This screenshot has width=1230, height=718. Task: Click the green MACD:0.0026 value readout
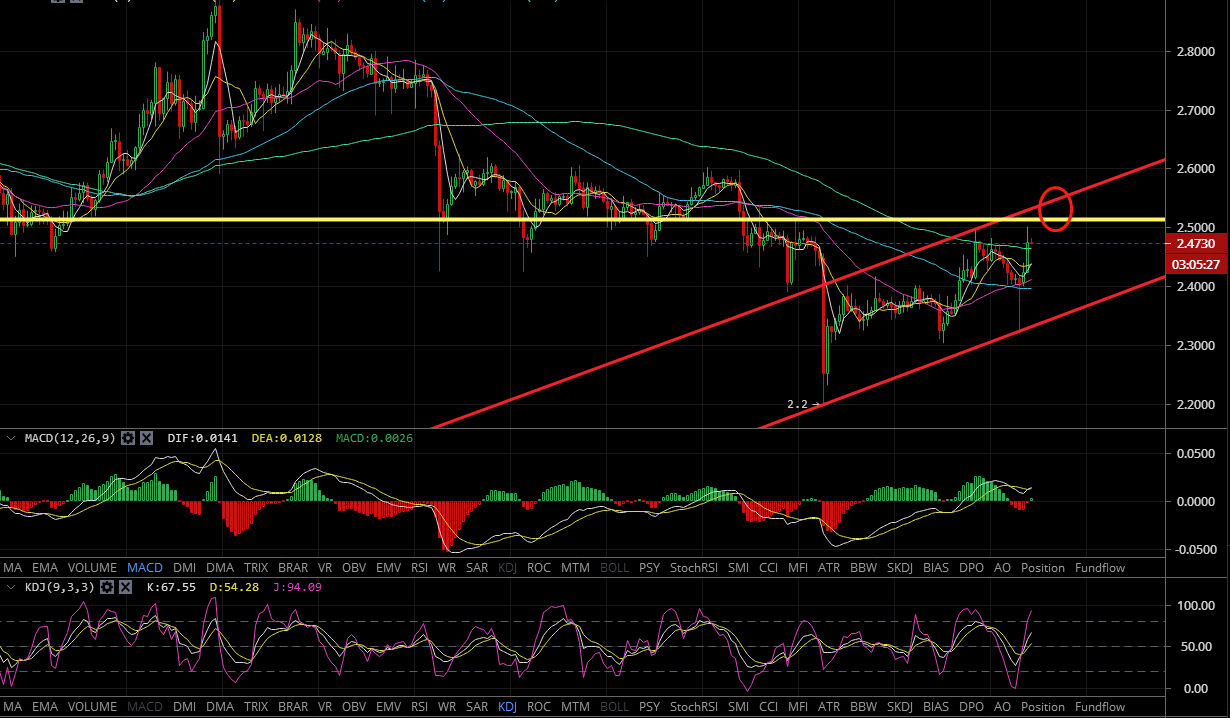(x=374, y=438)
